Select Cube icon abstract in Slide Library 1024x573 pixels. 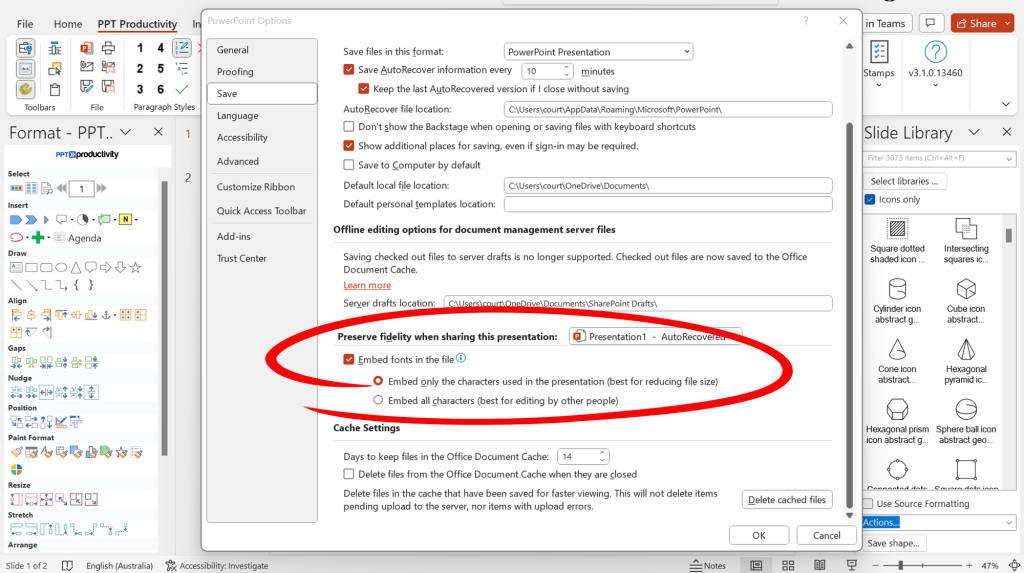pos(966,301)
